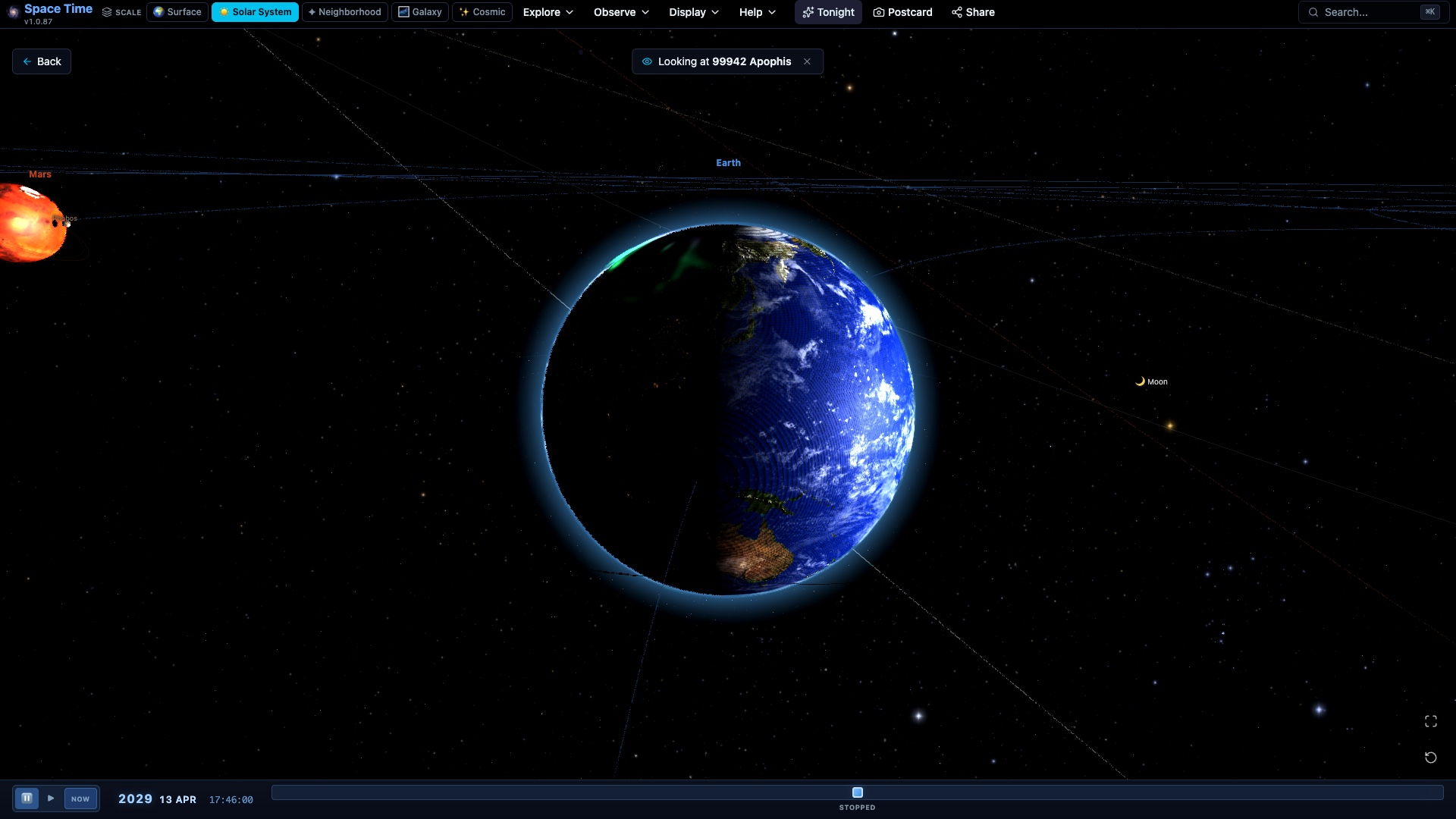1456x819 pixels.
Task: Click the Earth globe
Action: [728, 409]
